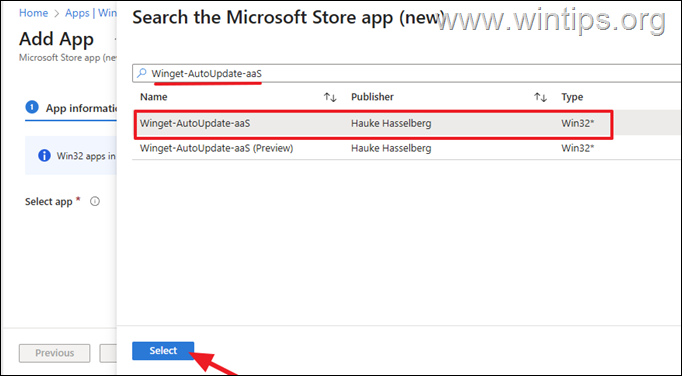The height and width of the screenshot is (376, 682).
Task: Select the Winget-AutoUpdate-aaS (Preview) row
Action: [x=407, y=148]
